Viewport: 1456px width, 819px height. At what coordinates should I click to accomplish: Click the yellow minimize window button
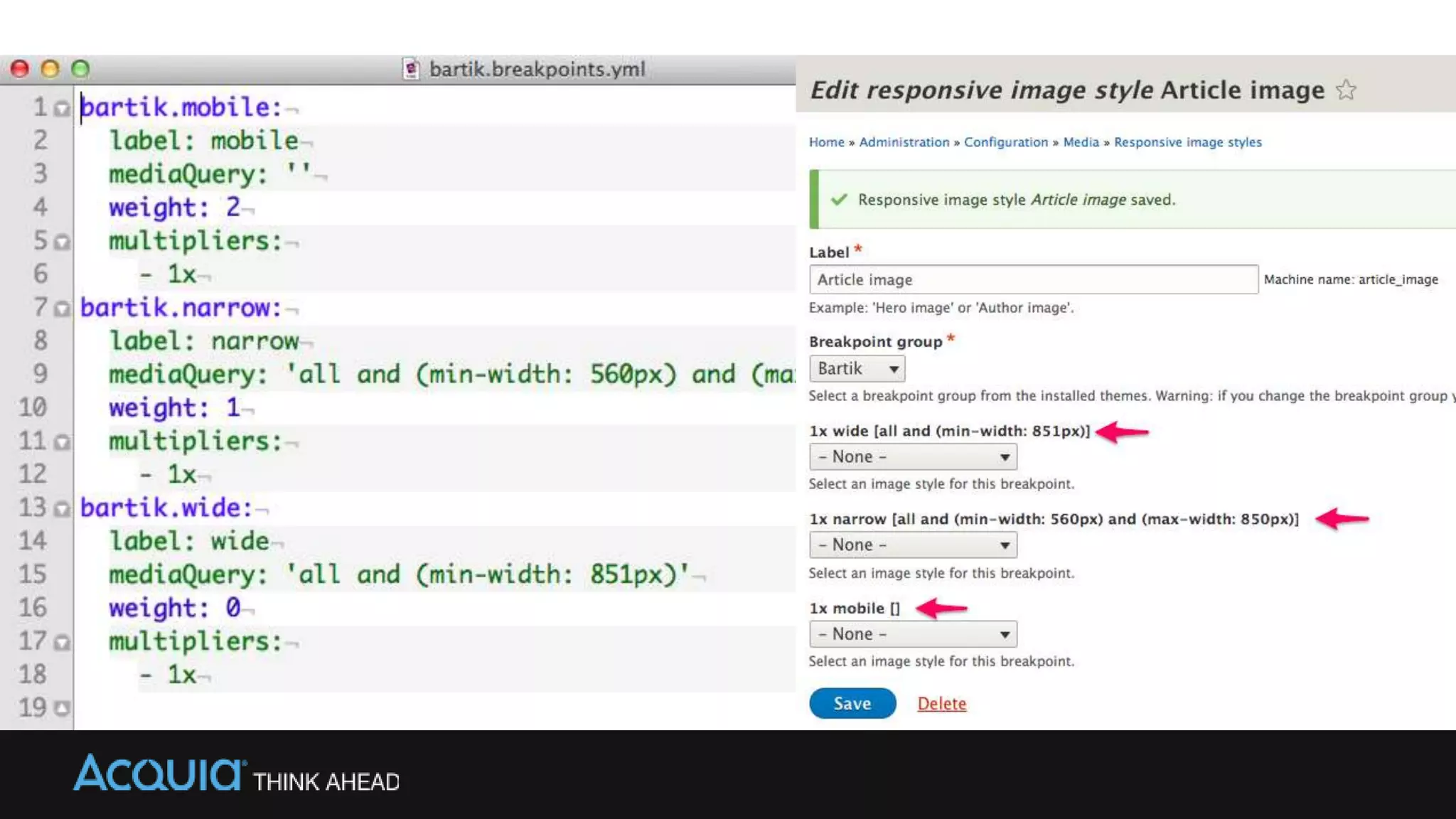point(50,69)
